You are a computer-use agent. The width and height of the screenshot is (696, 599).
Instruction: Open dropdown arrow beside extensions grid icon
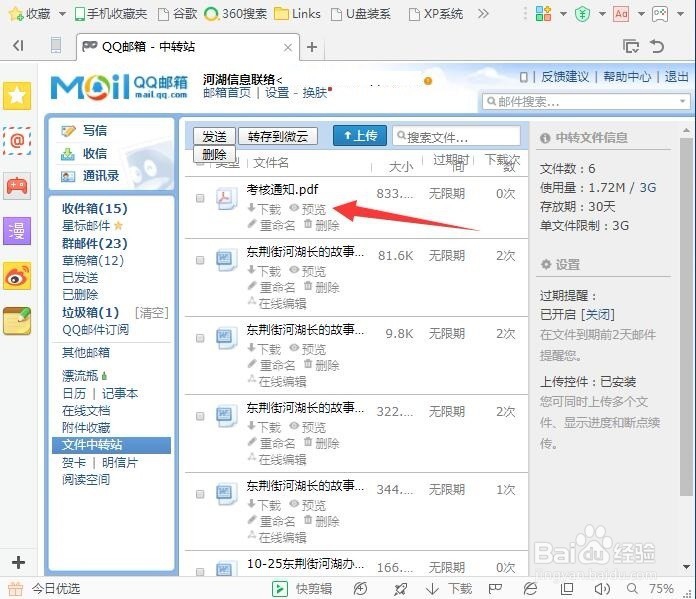click(x=563, y=14)
